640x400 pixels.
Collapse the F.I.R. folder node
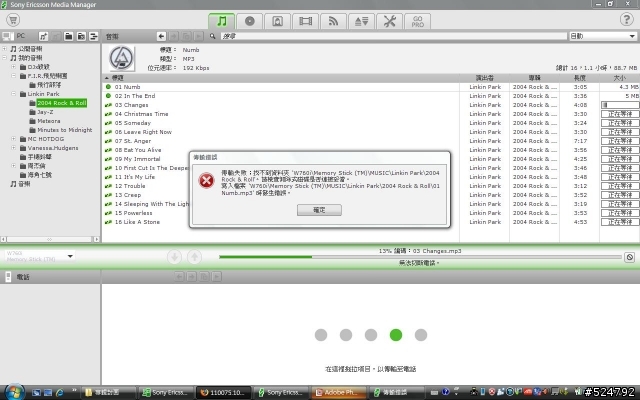tap(13, 76)
